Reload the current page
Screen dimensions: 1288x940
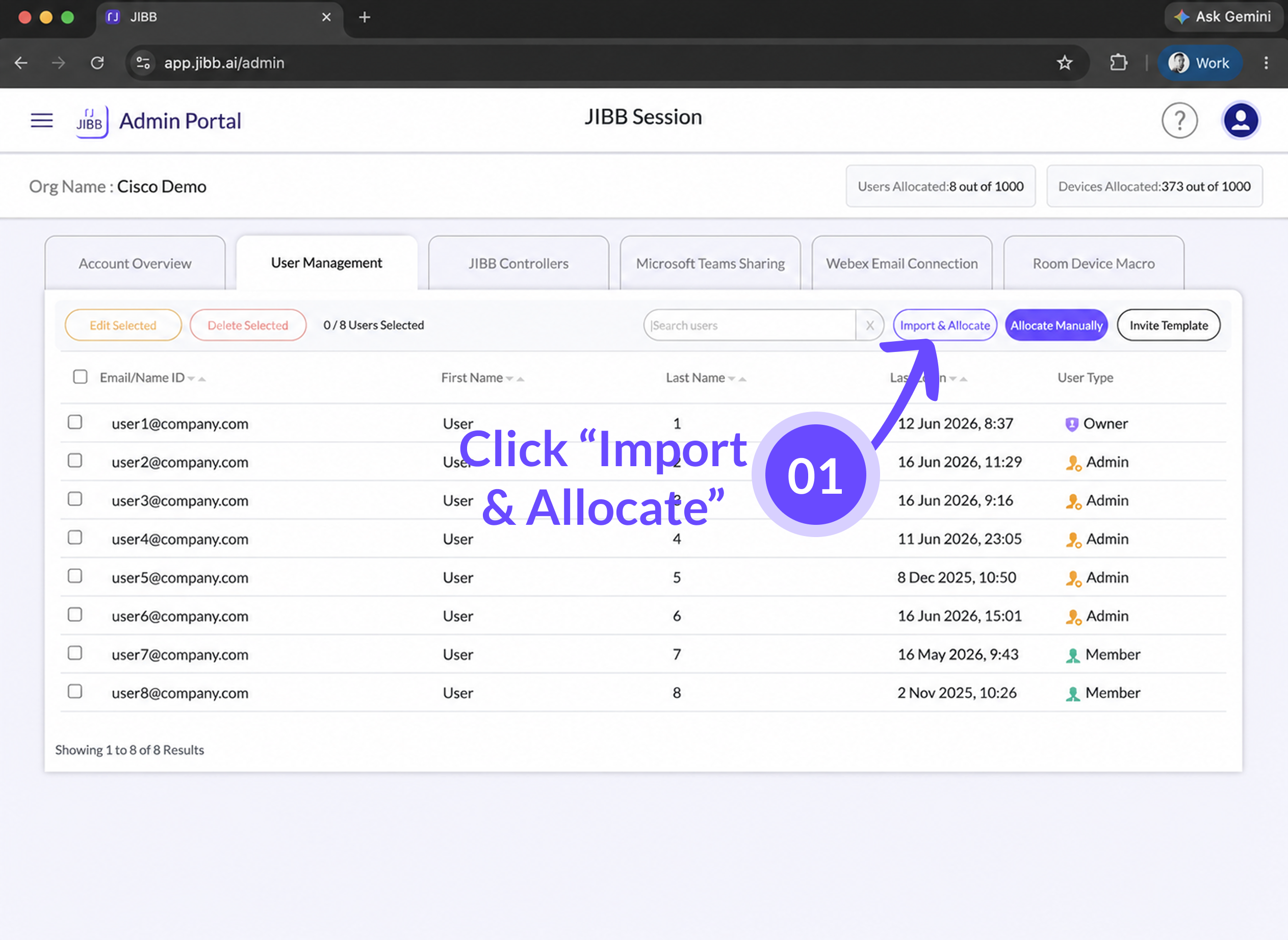point(97,63)
